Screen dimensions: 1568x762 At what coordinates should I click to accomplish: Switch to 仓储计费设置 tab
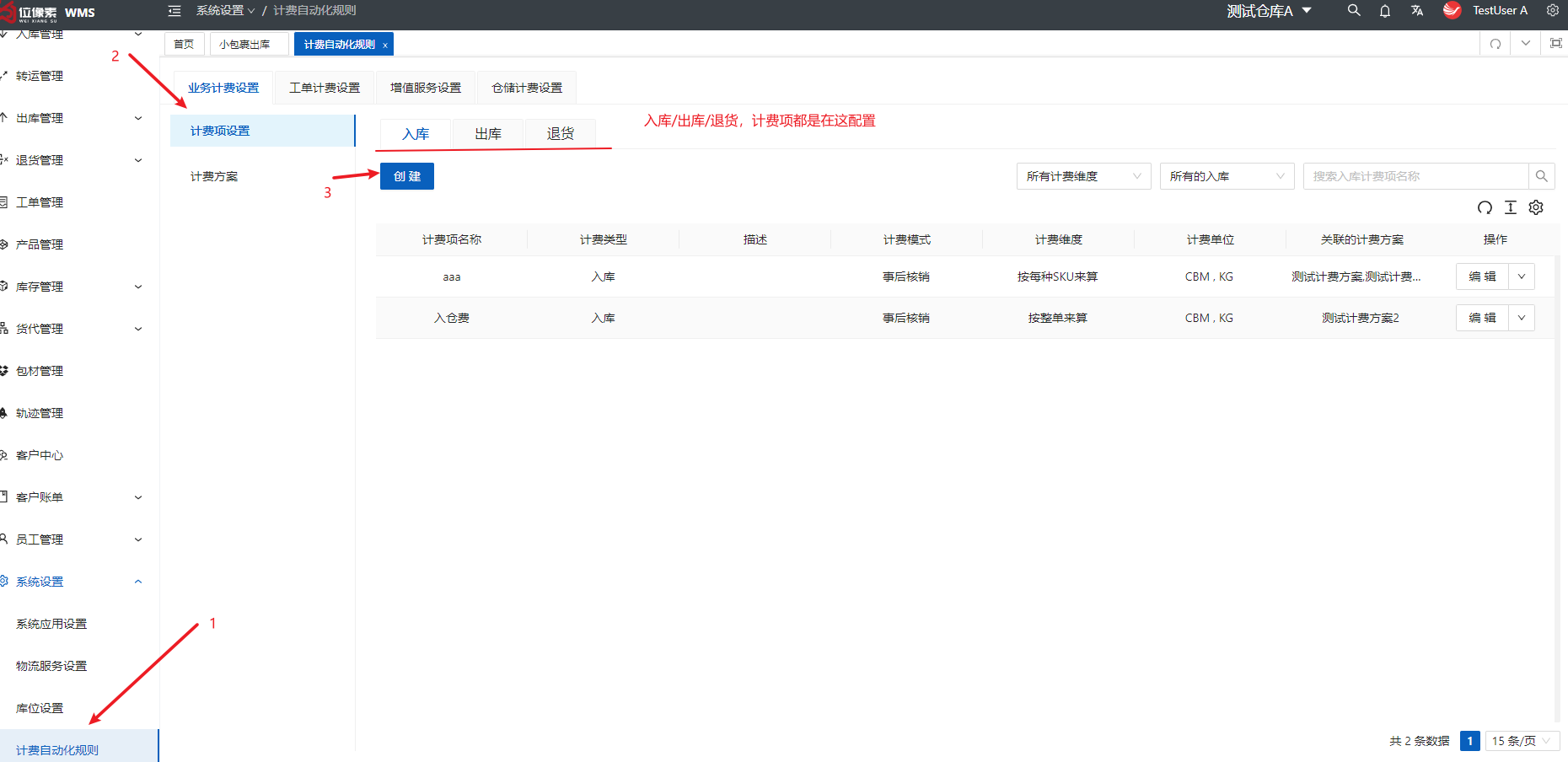(x=527, y=88)
